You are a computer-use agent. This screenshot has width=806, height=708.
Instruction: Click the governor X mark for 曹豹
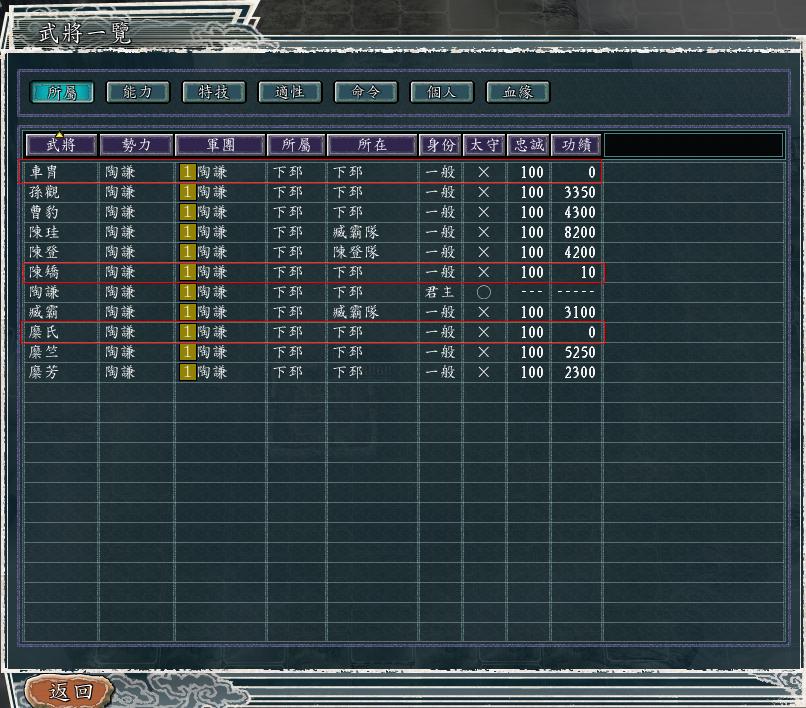pos(484,212)
